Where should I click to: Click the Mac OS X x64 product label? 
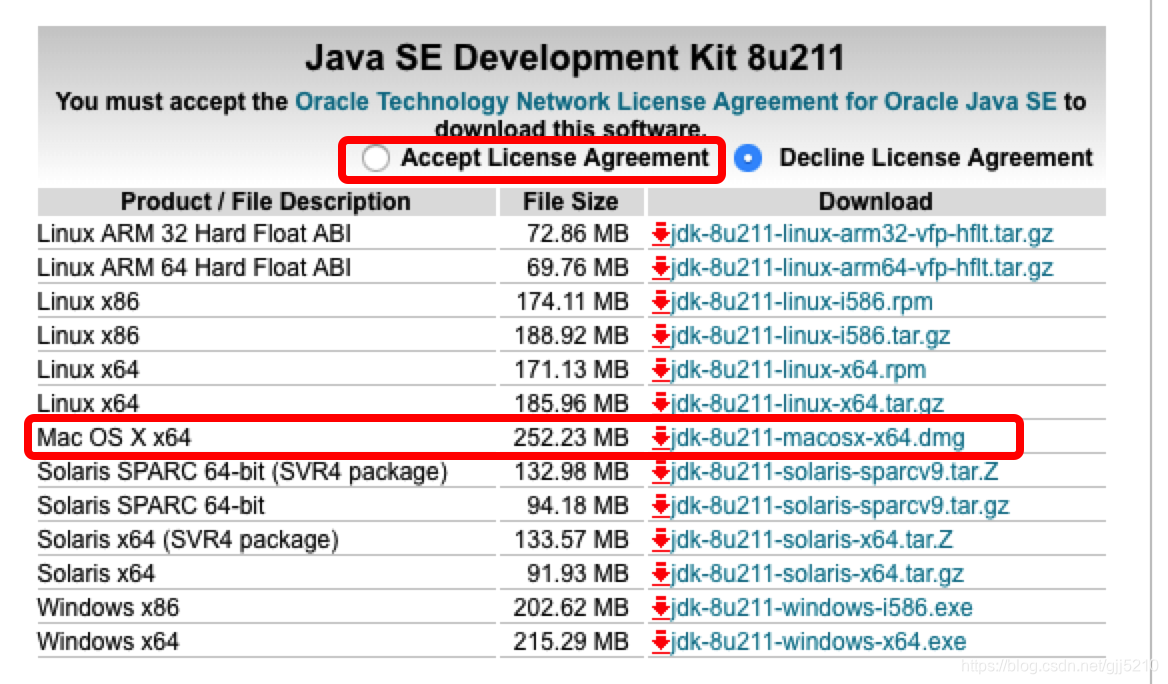[x=114, y=437]
